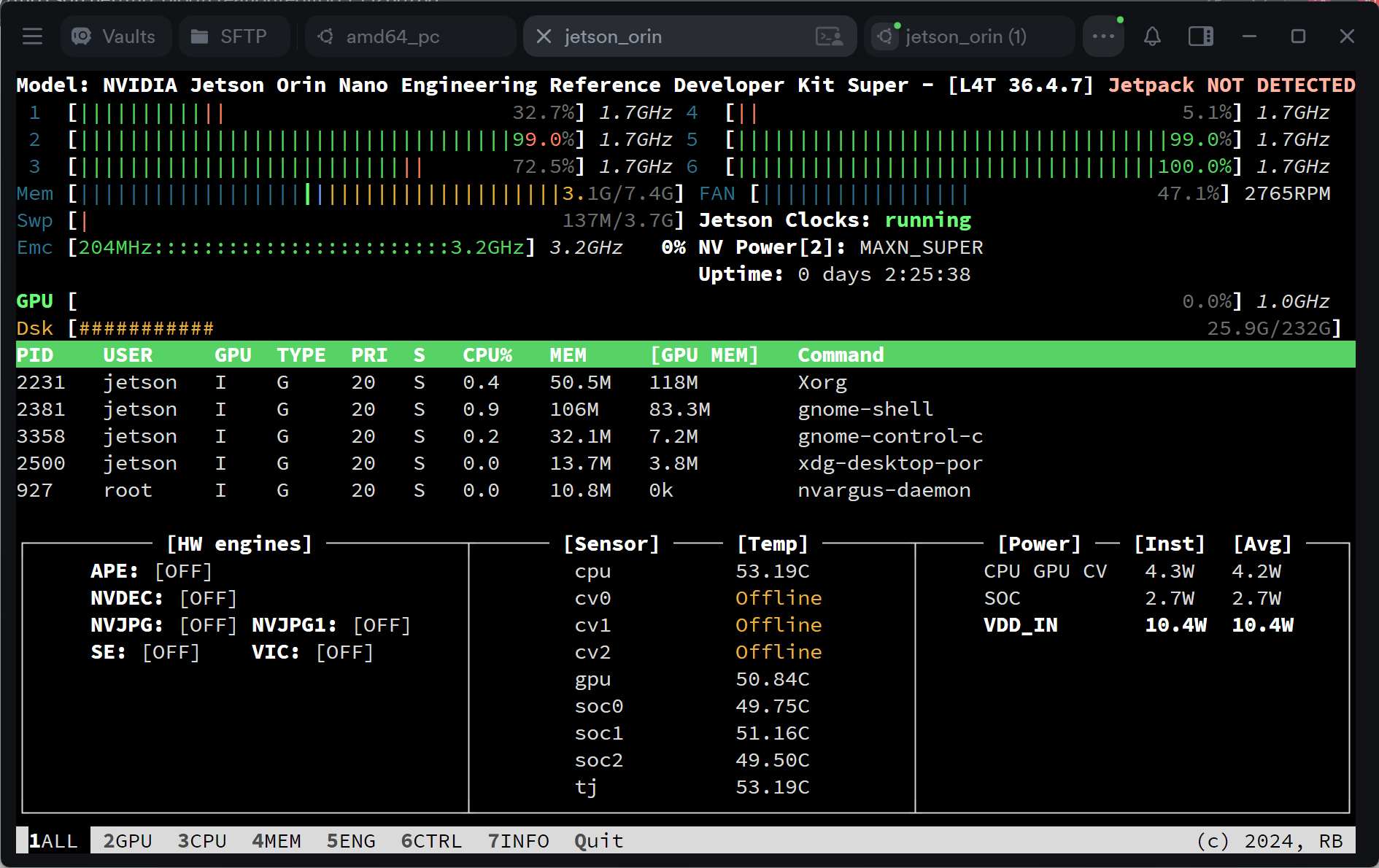Click the Vaults tab icon
Image resolution: width=1379 pixels, height=868 pixels.
point(82,36)
